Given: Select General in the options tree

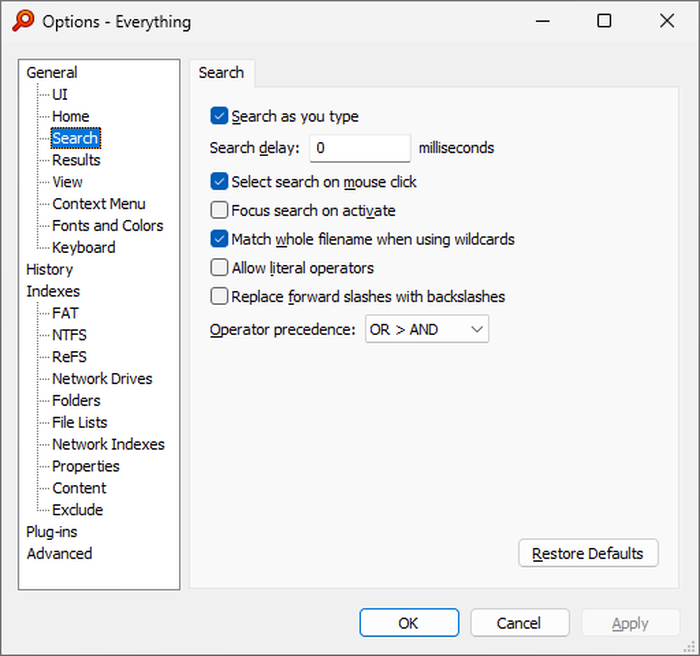Looking at the screenshot, I should pos(52,72).
